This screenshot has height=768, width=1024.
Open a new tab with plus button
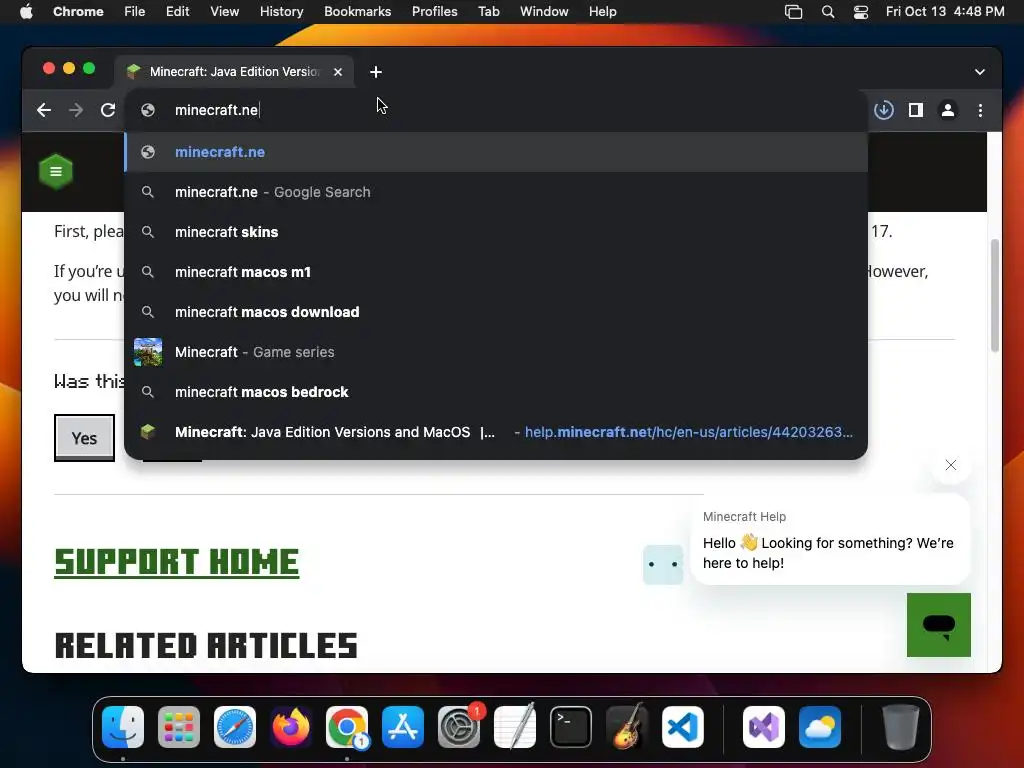coord(376,72)
